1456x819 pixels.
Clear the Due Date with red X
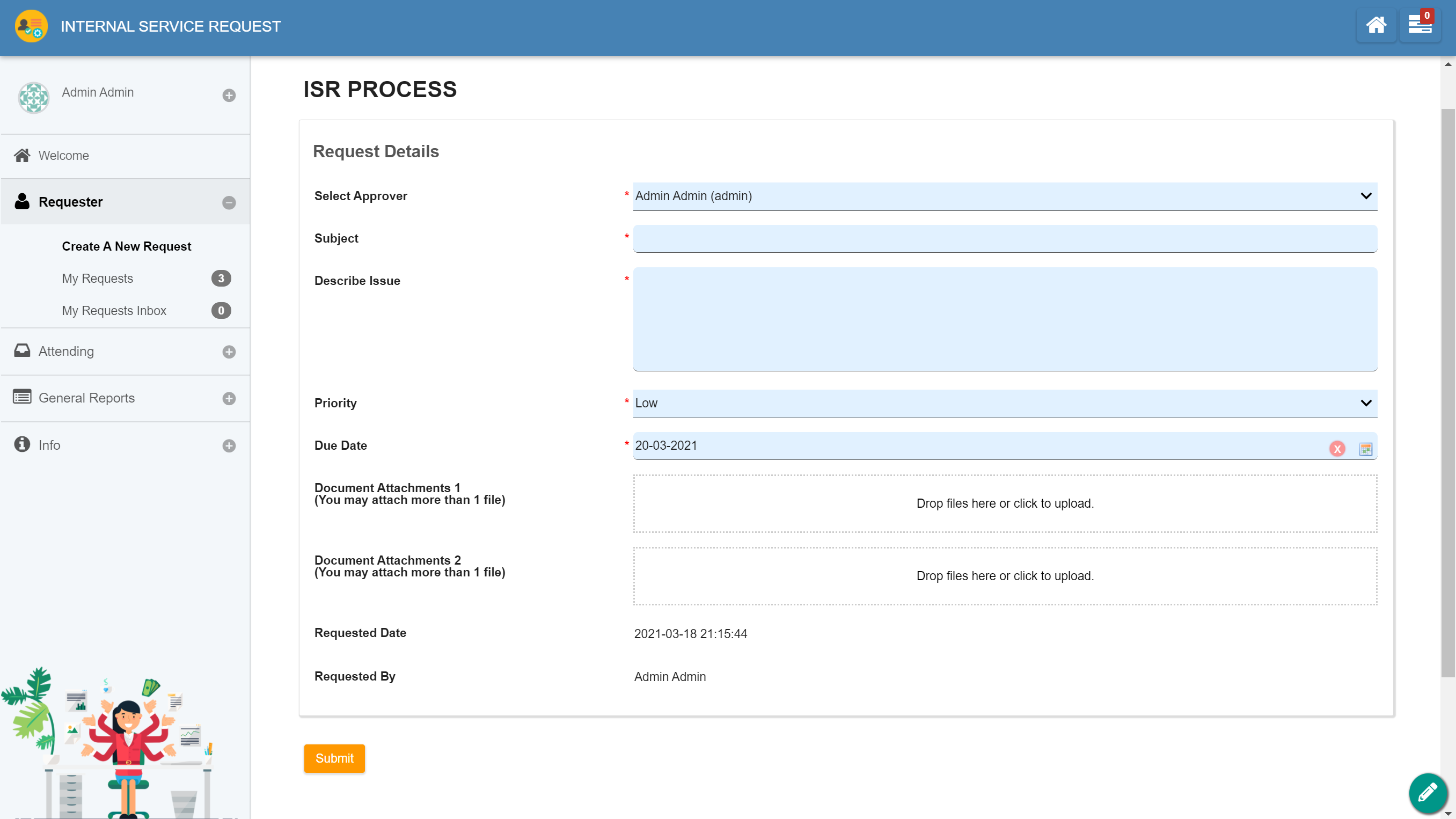click(x=1337, y=449)
